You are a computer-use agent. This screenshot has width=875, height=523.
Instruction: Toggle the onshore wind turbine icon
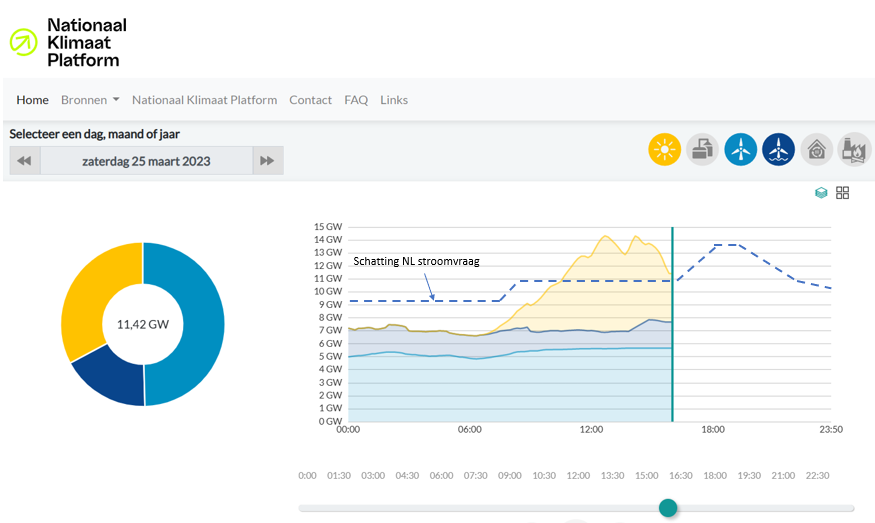(741, 150)
